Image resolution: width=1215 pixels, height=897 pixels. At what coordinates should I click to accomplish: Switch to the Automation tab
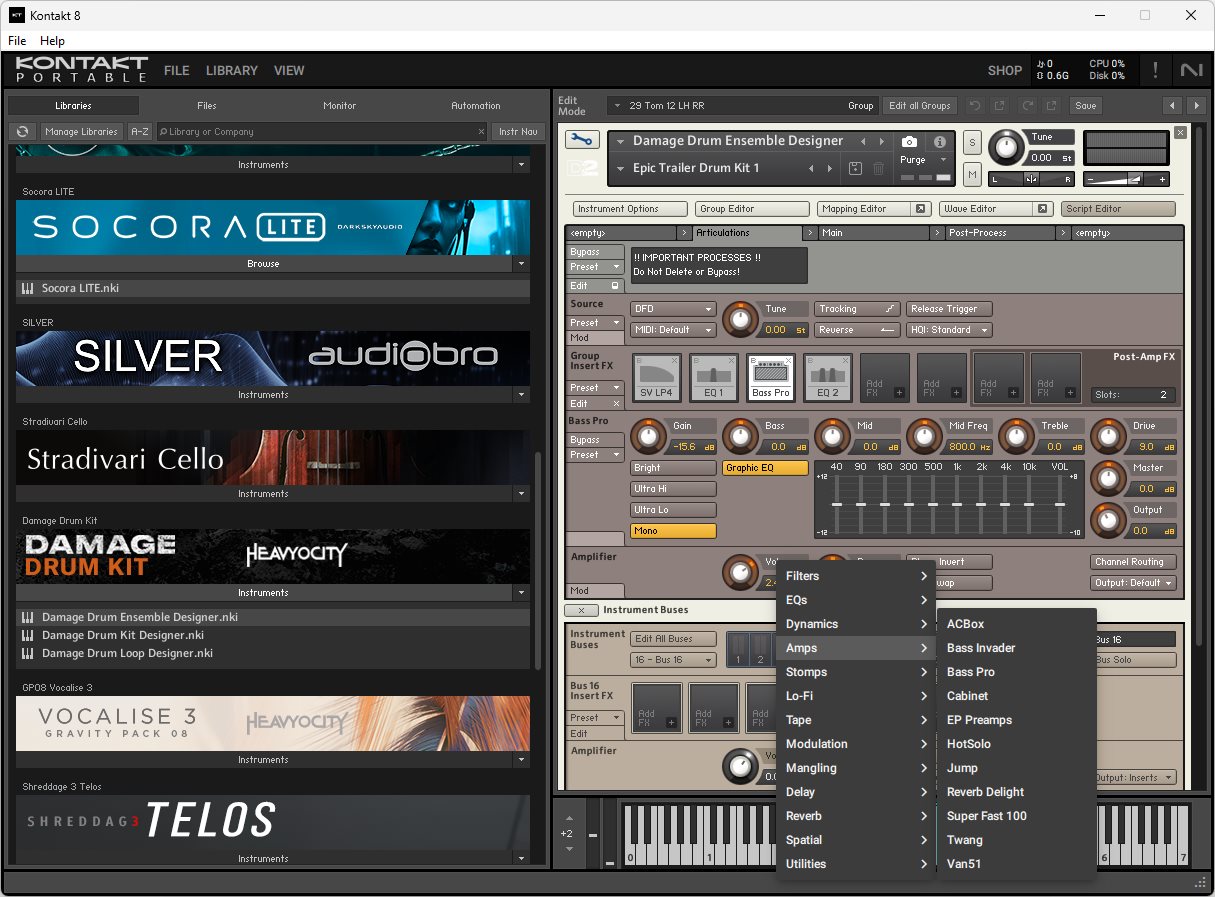[x=476, y=105]
